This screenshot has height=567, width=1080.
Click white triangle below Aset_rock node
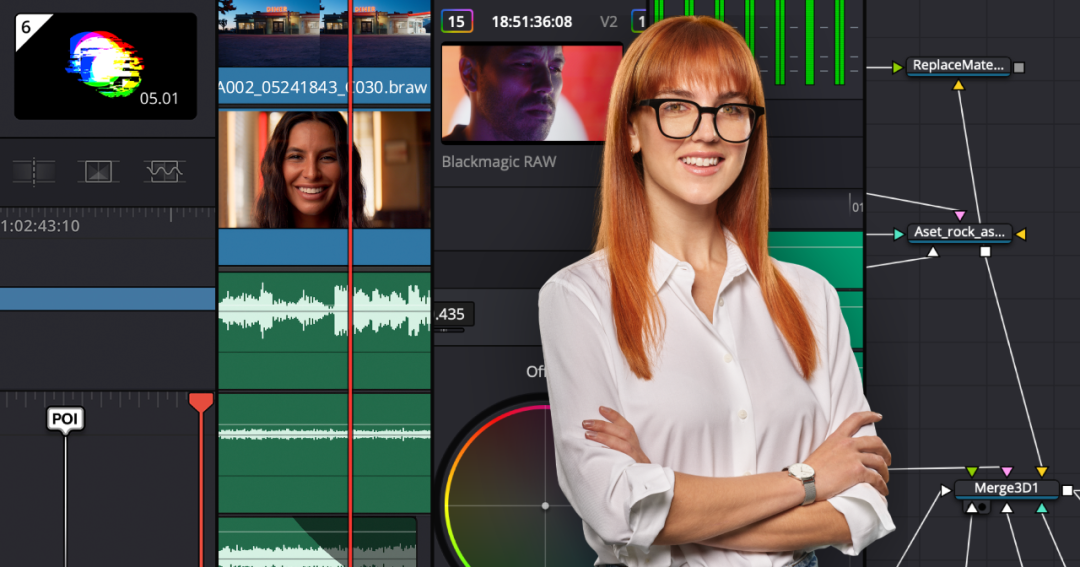933,252
